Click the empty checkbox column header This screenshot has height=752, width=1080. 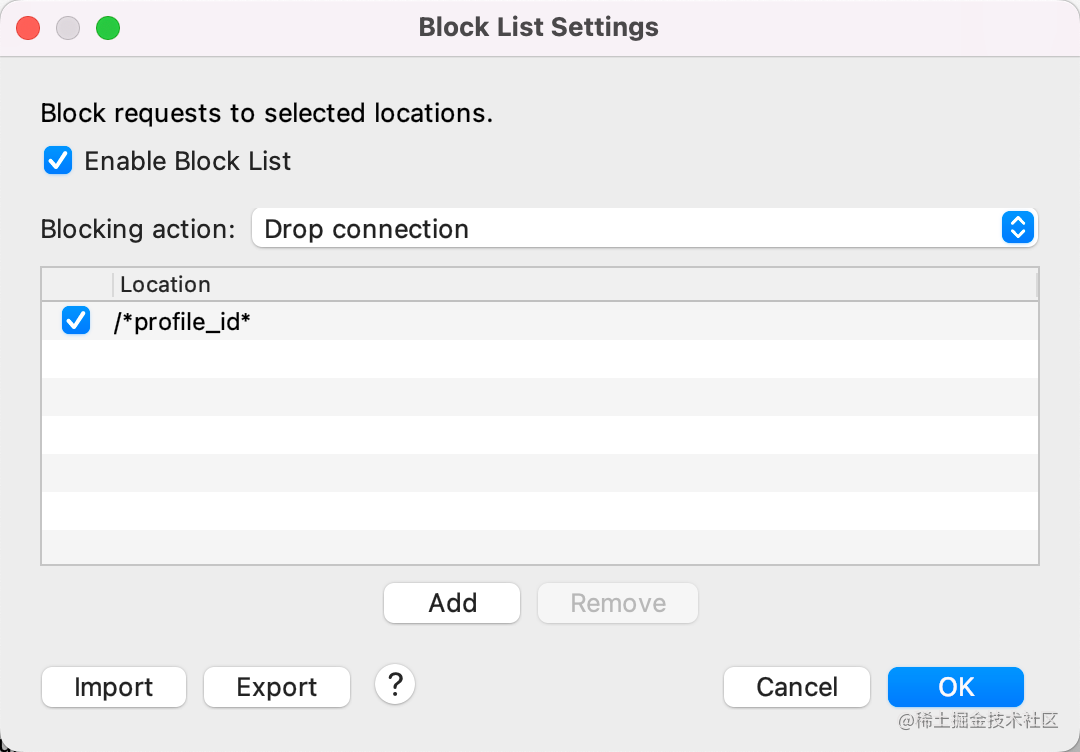click(x=77, y=284)
